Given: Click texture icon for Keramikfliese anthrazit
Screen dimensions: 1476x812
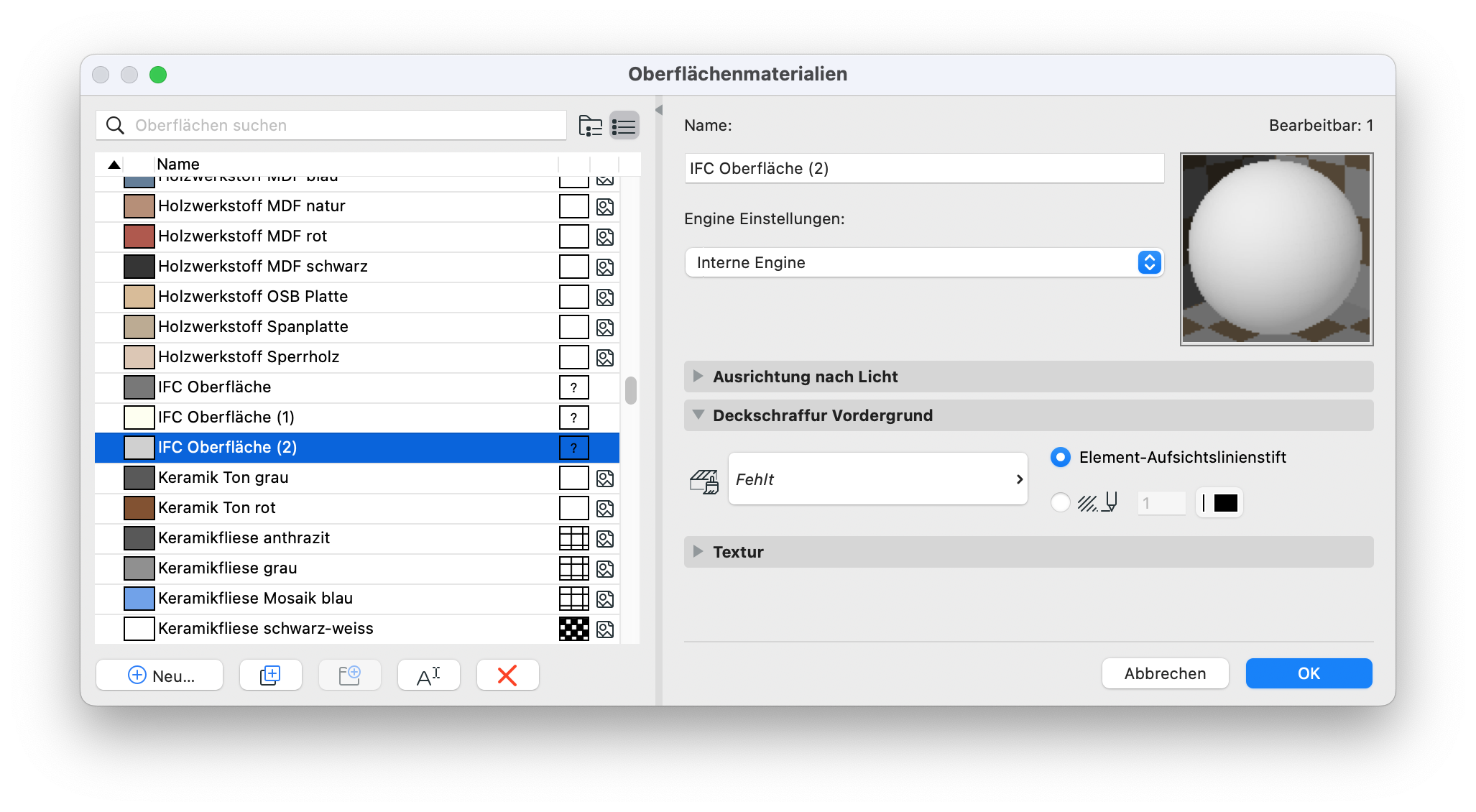Looking at the screenshot, I should [605, 539].
